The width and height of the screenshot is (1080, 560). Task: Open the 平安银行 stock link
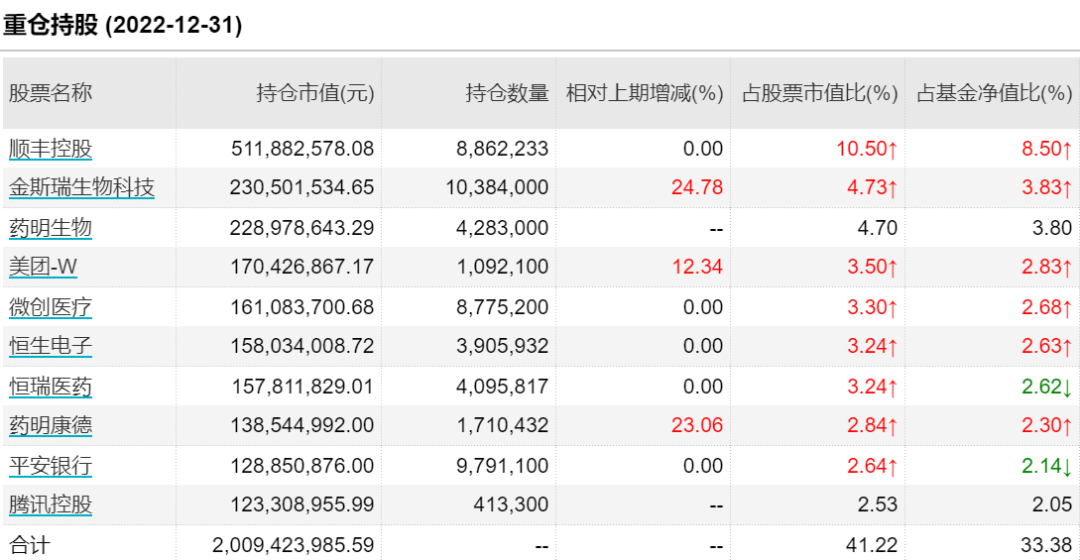tap(50, 465)
